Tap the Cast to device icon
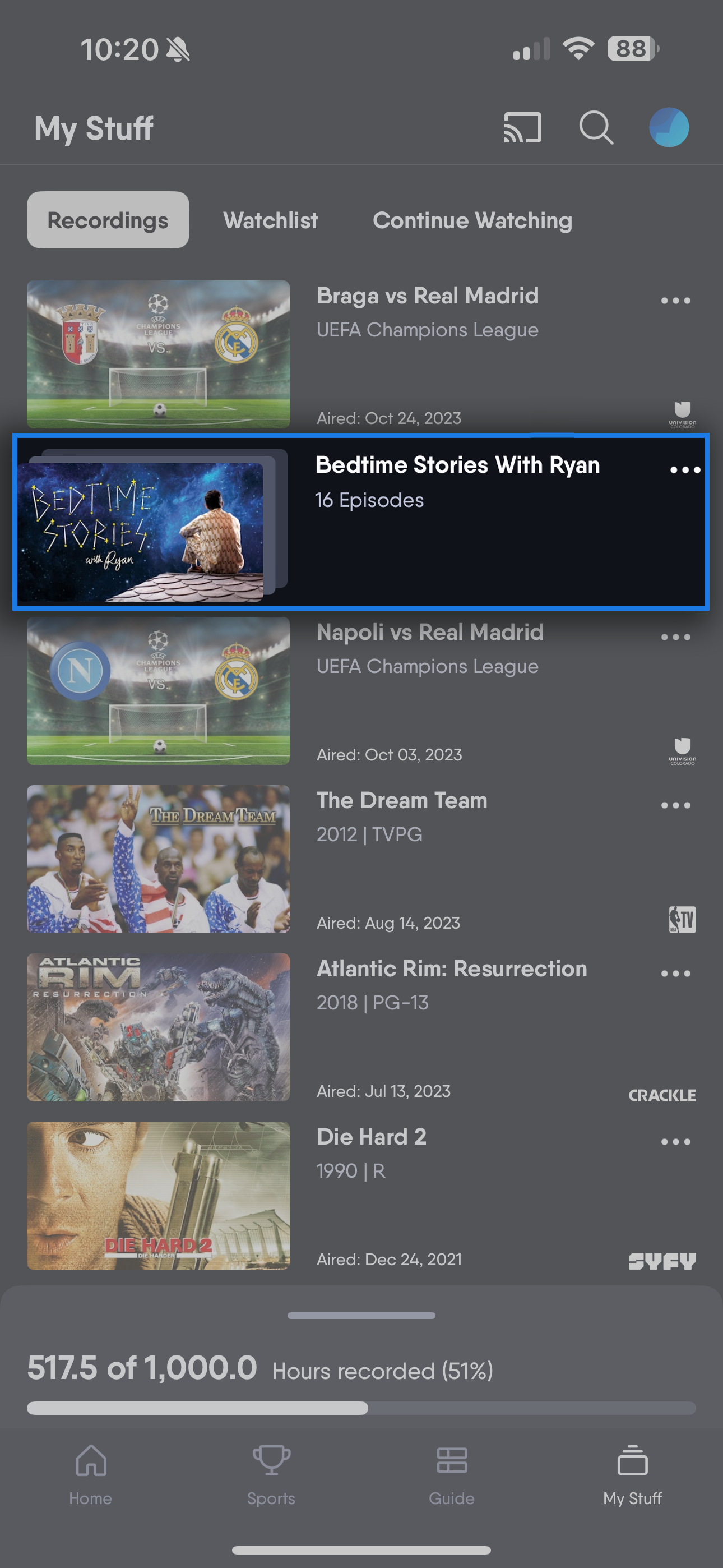The height and width of the screenshot is (1568, 723). click(x=522, y=128)
